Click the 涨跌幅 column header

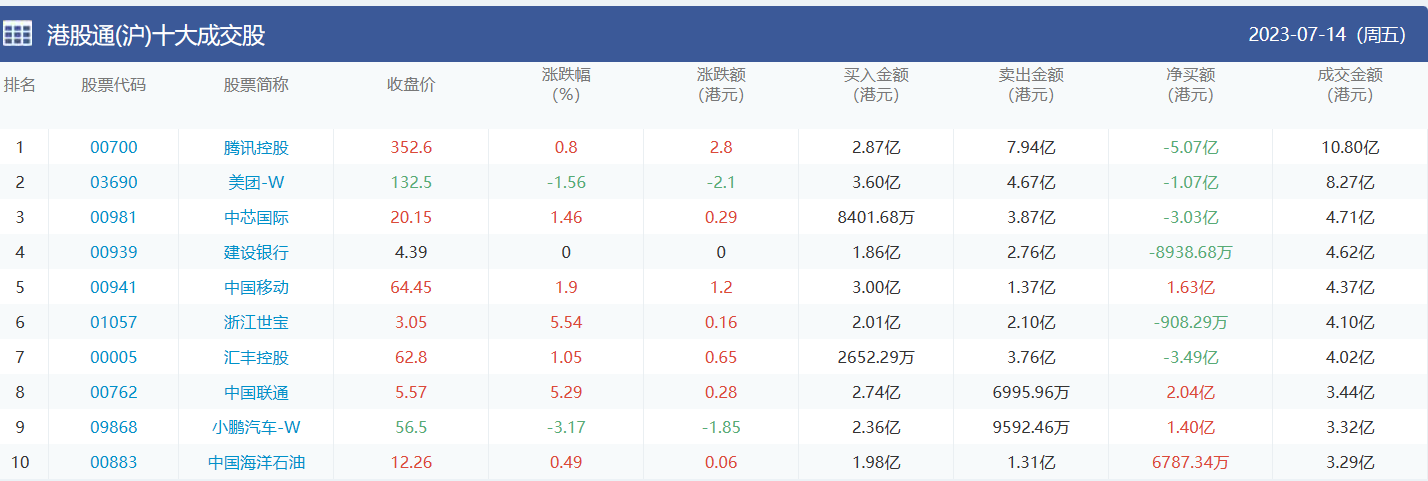(566, 85)
